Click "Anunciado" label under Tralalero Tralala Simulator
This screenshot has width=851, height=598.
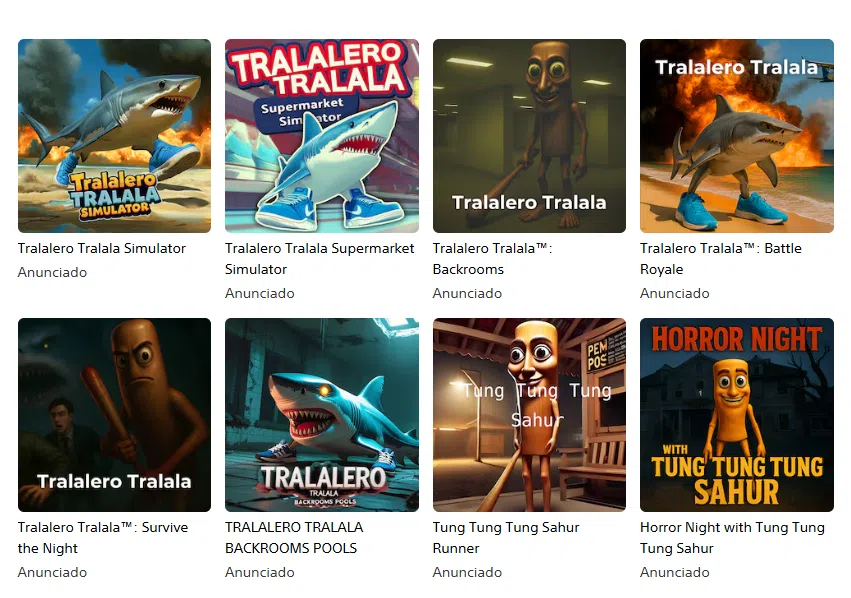click(52, 272)
